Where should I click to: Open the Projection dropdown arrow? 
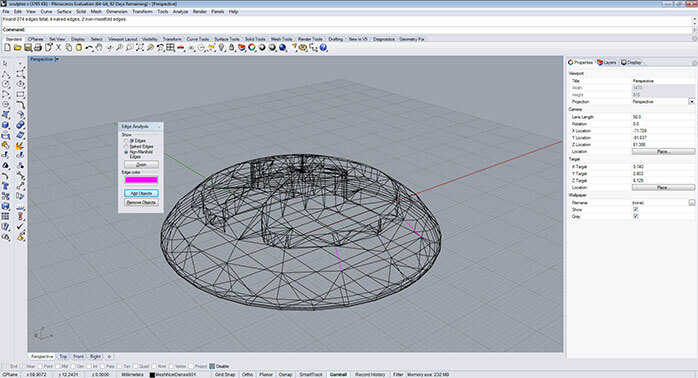click(x=691, y=102)
